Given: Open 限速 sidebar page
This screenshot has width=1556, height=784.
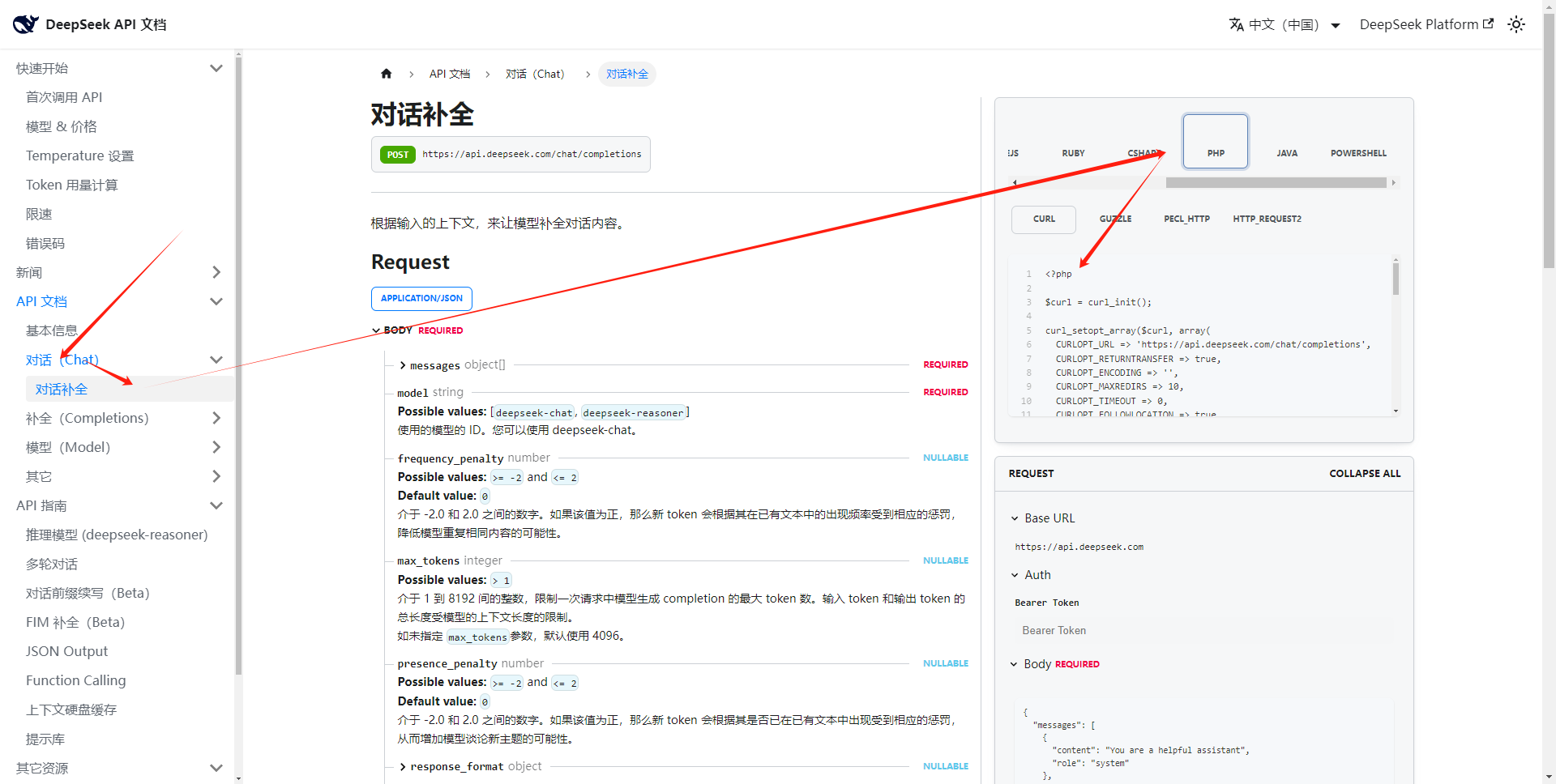Looking at the screenshot, I should coord(39,214).
